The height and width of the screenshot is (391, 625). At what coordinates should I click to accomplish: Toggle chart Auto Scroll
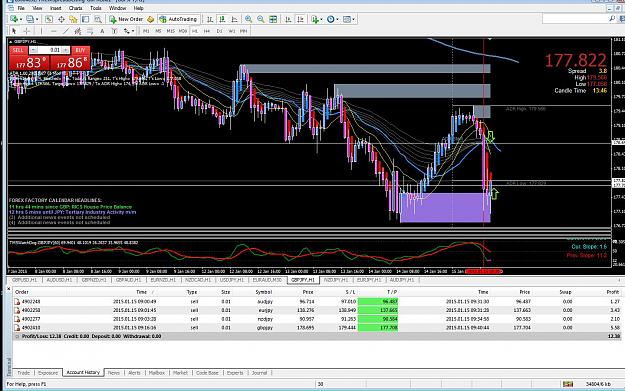click(x=288, y=19)
